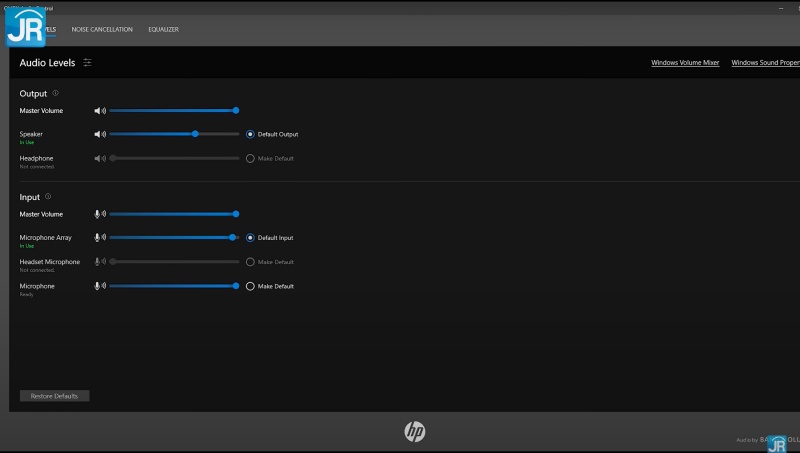This screenshot has height=453, width=800.
Task: Click the Speaker volume slider handle
Action: (x=195, y=134)
